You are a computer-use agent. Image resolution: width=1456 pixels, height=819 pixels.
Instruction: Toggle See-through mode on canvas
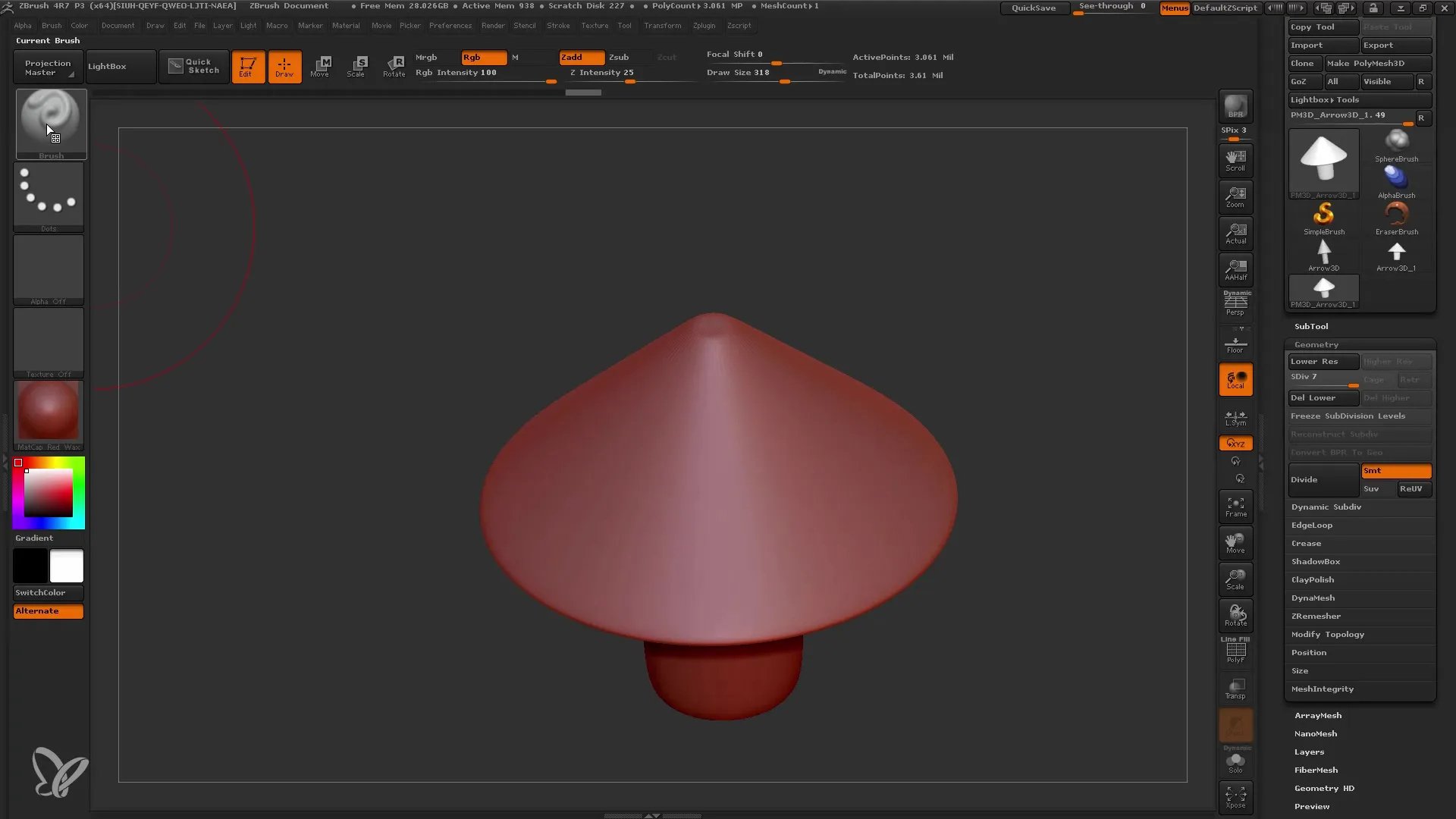[1112, 8]
